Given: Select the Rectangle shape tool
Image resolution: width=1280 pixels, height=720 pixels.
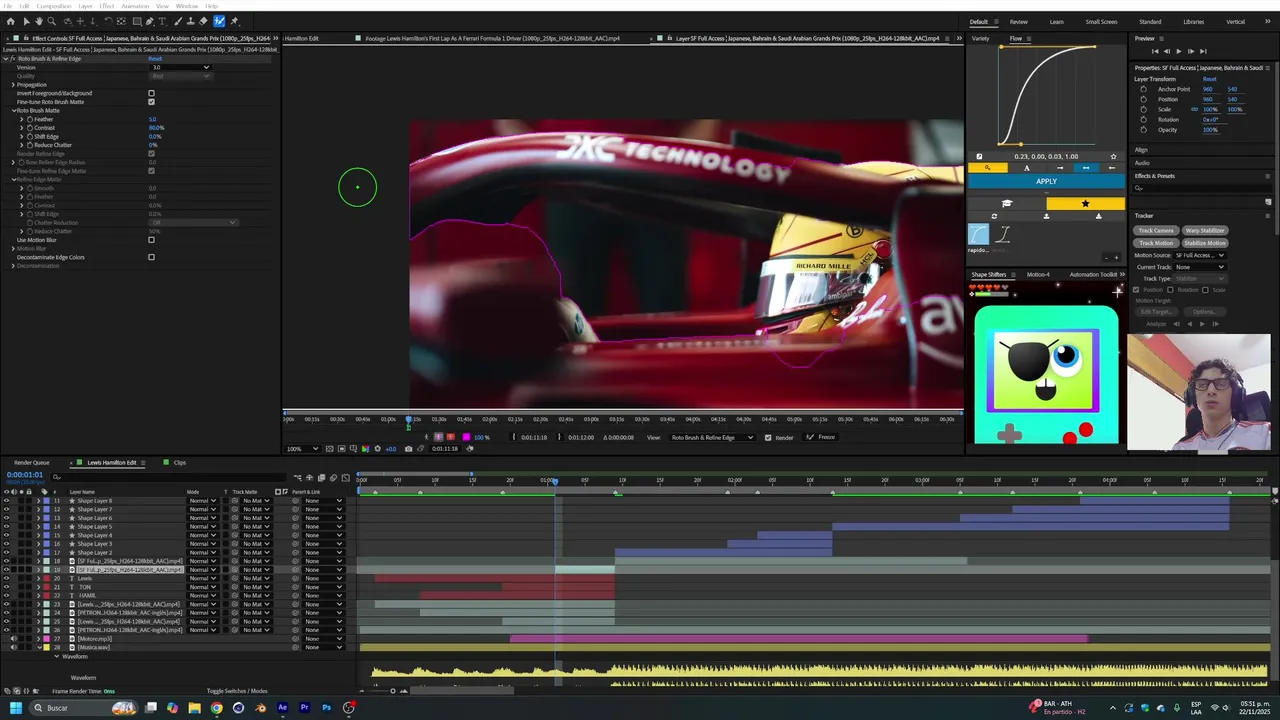Looking at the screenshot, I should coord(137,21).
